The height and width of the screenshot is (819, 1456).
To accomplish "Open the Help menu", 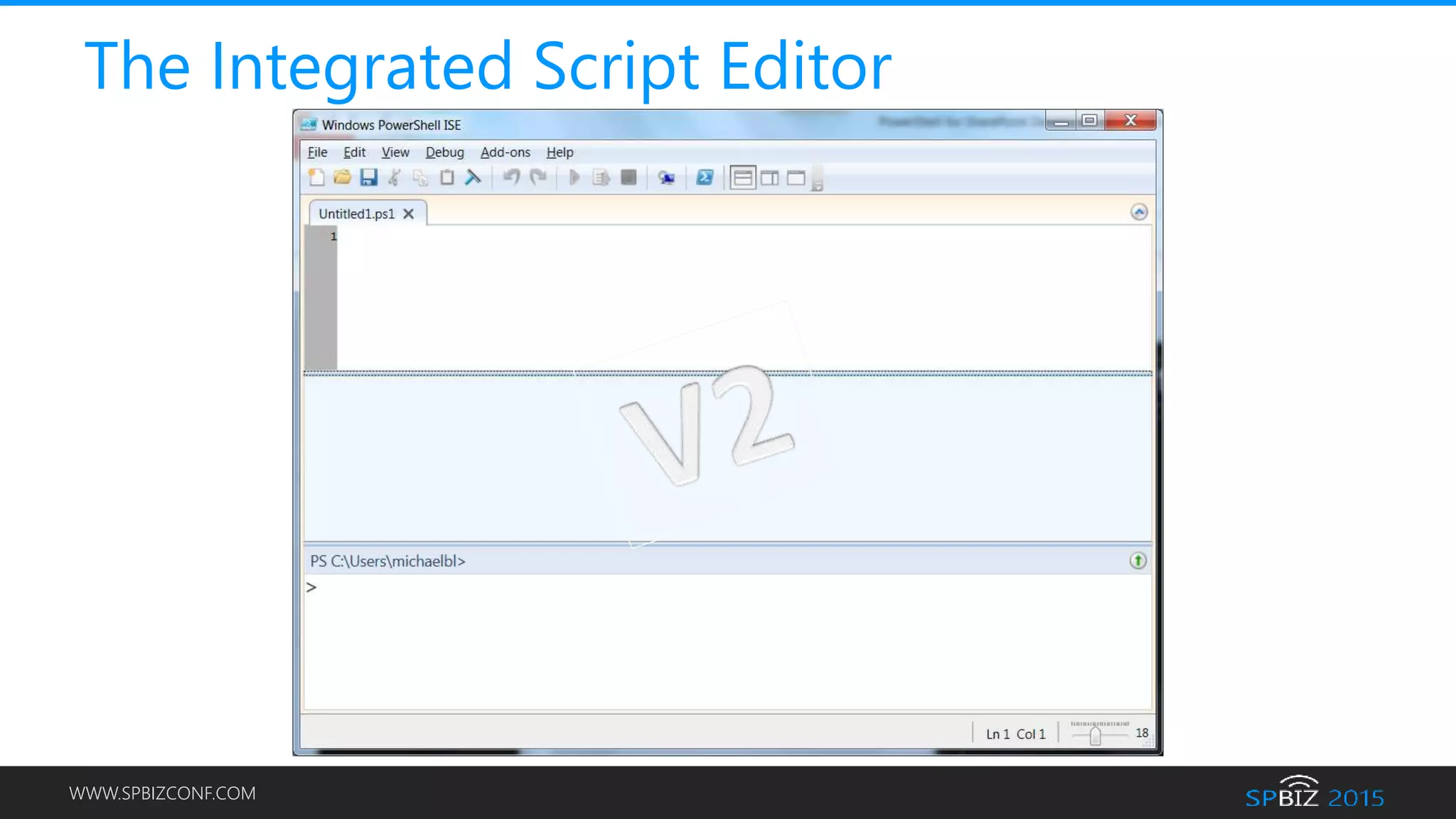I will point(560,152).
